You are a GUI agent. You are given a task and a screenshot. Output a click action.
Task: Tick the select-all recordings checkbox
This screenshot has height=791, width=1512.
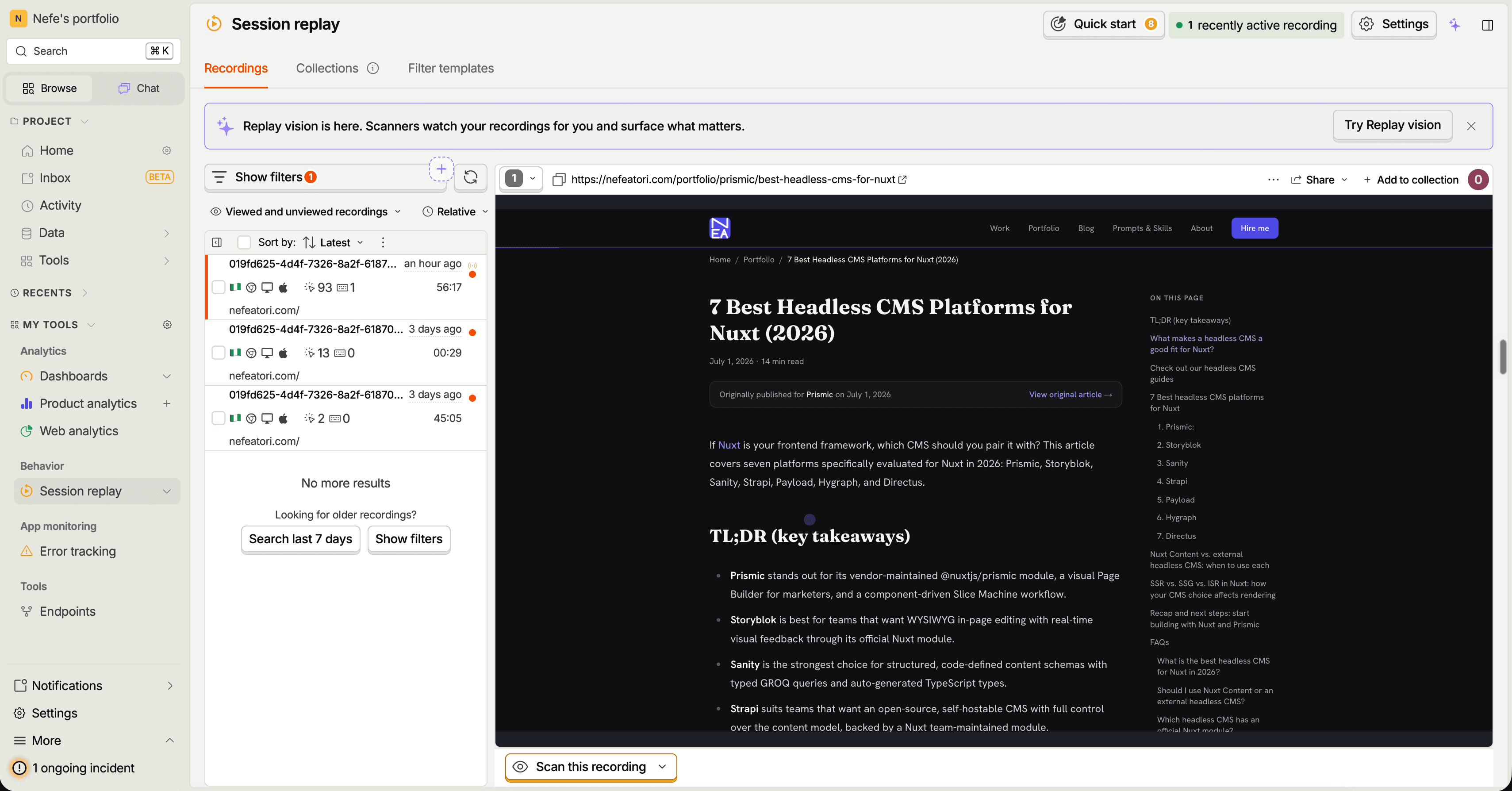(x=244, y=242)
